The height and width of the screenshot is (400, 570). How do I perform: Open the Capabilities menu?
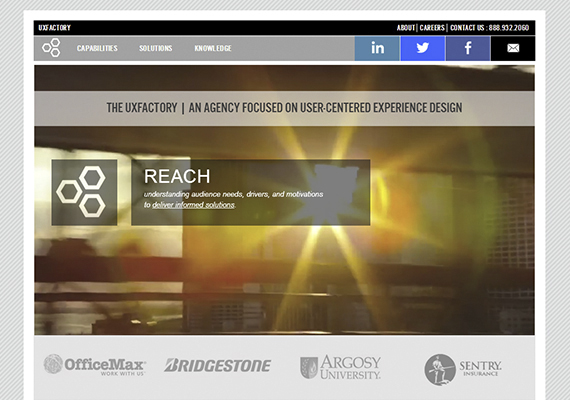pos(97,48)
